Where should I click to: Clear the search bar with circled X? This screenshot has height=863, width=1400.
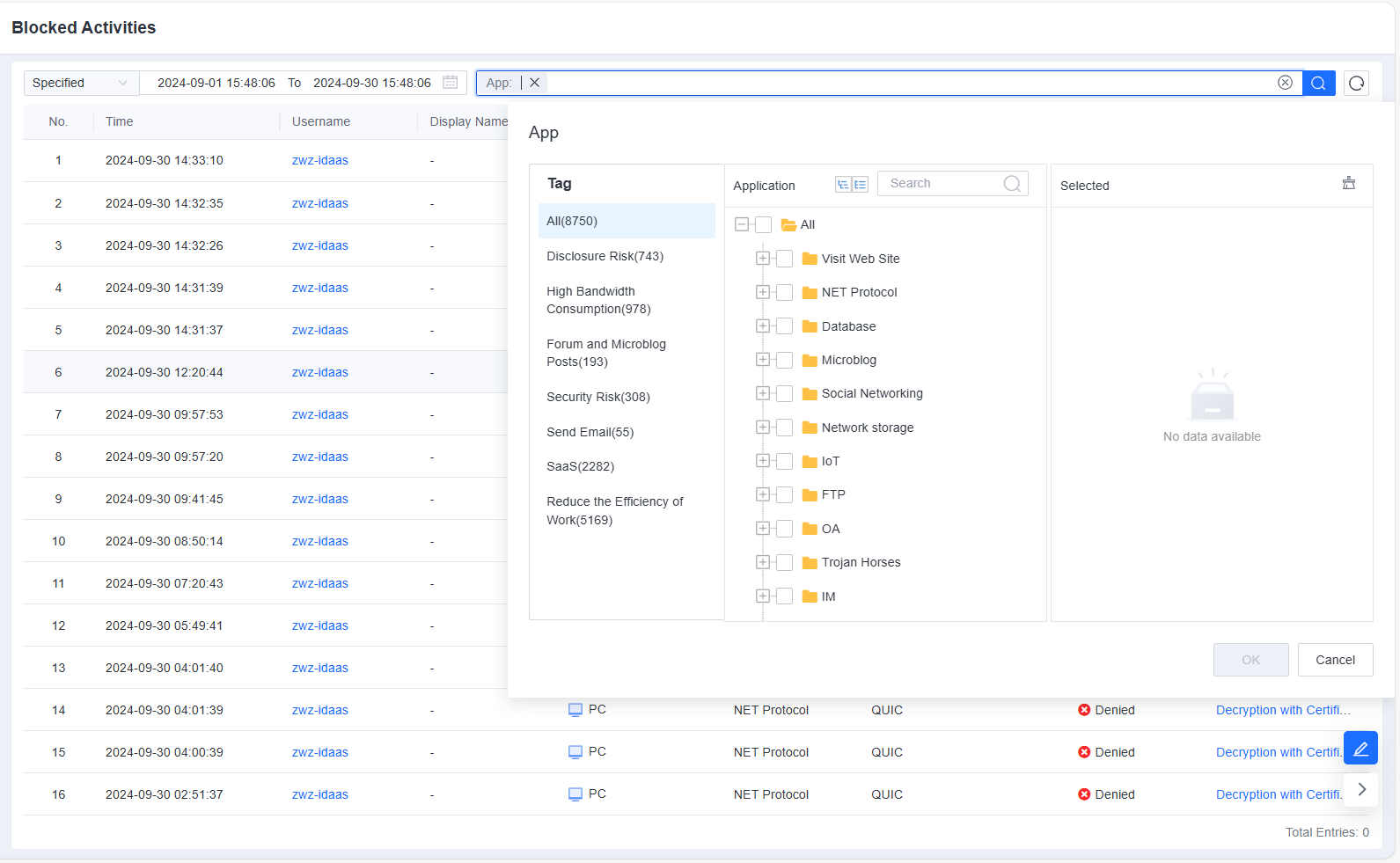point(1285,83)
